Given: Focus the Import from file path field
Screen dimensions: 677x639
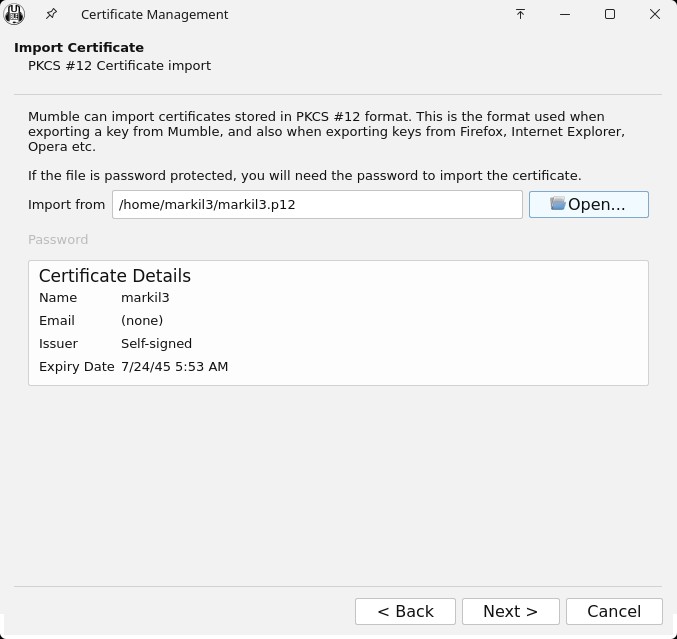Looking at the screenshot, I should click(317, 204).
